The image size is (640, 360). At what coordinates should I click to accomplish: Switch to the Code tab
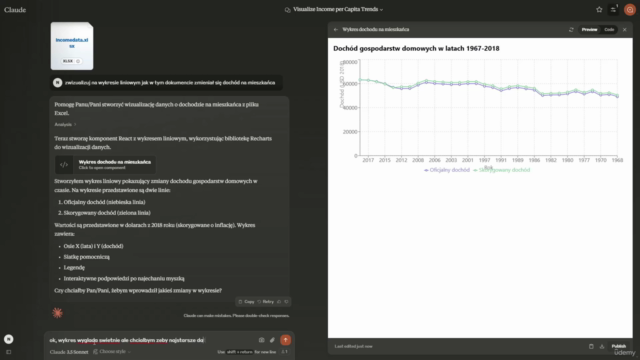[609, 29]
